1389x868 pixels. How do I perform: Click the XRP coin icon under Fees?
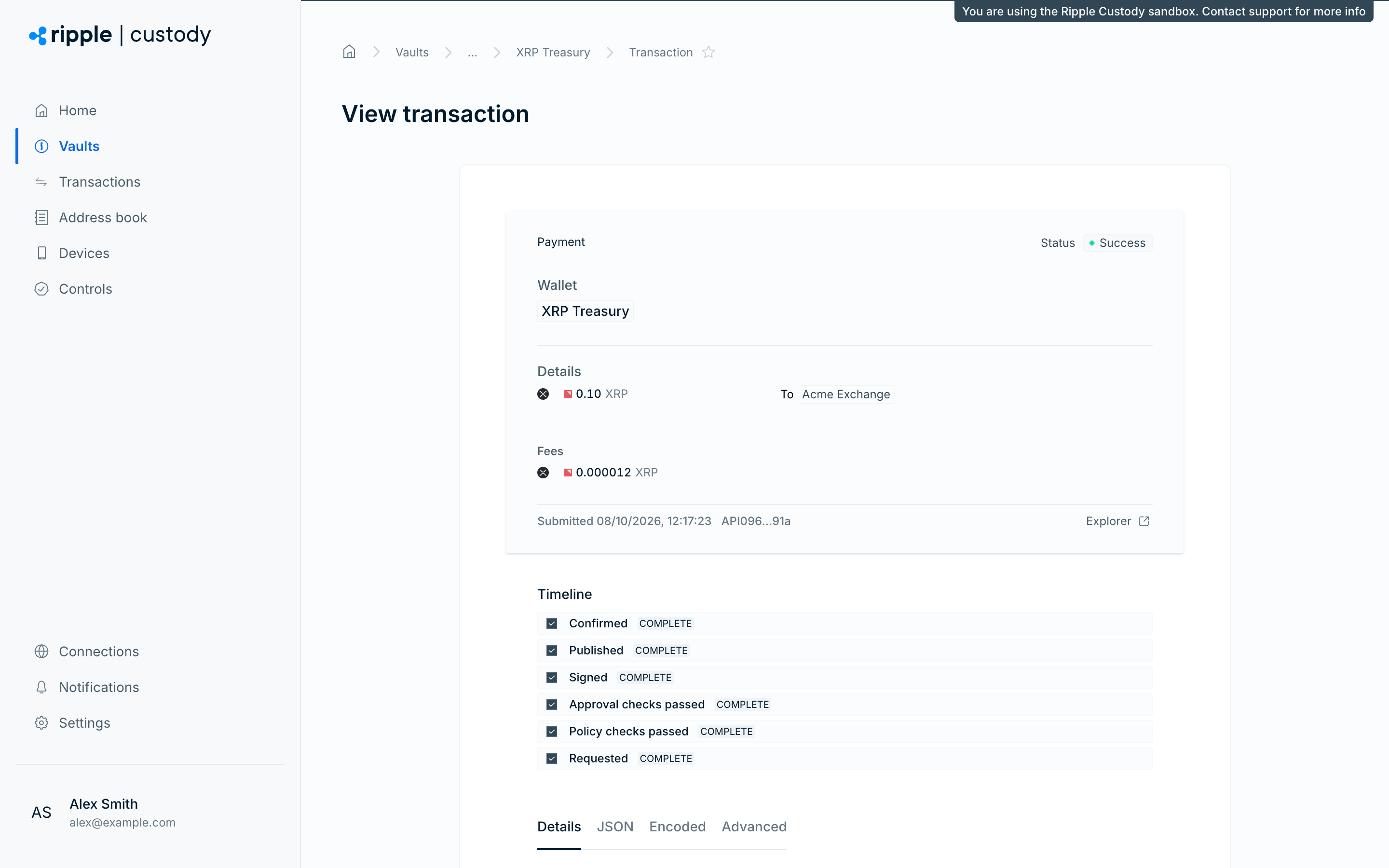543,473
